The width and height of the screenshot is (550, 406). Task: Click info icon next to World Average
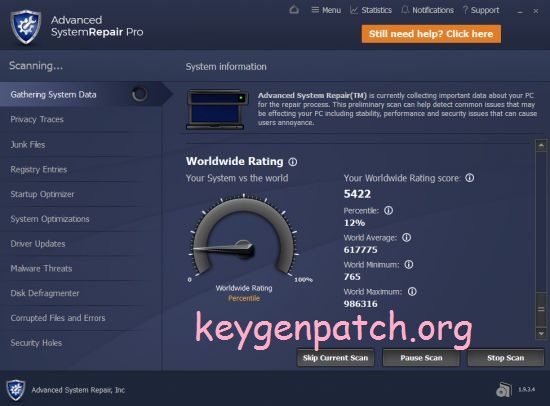coord(406,238)
